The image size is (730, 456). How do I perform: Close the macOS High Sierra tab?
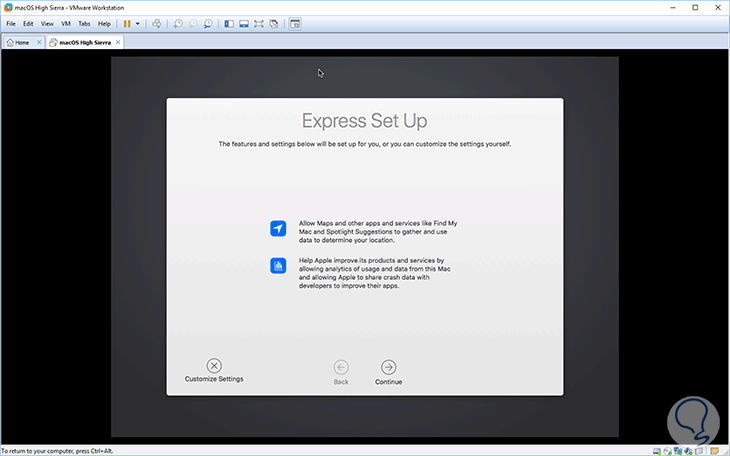tap(118, 42)
